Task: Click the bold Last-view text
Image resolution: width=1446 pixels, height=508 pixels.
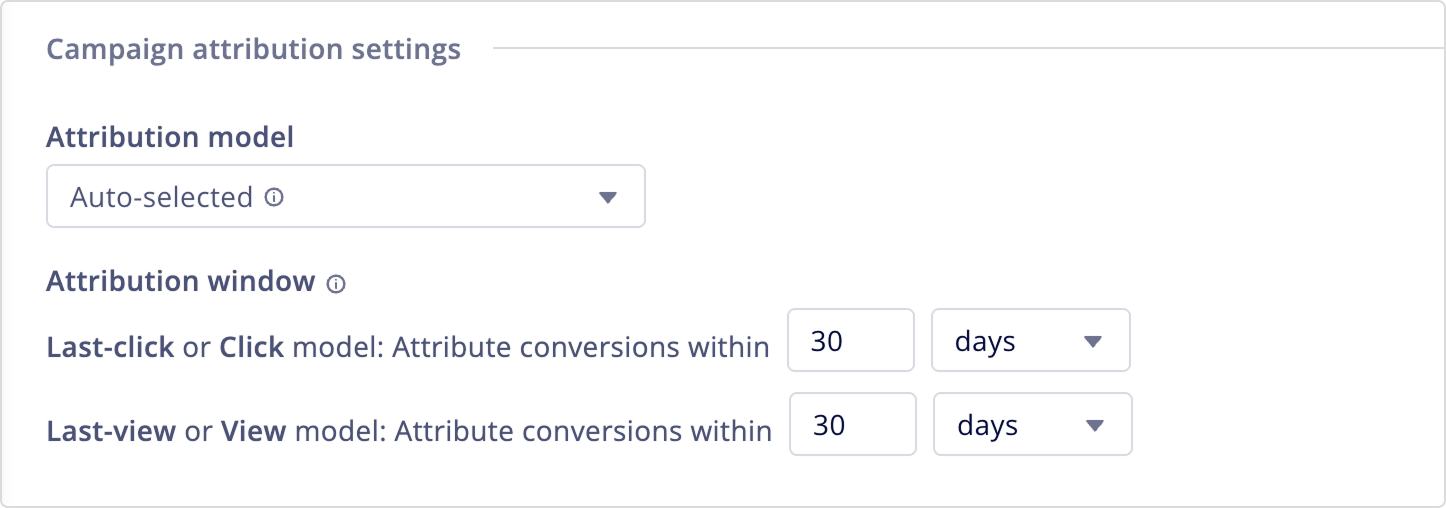Action: coord(111,431)
